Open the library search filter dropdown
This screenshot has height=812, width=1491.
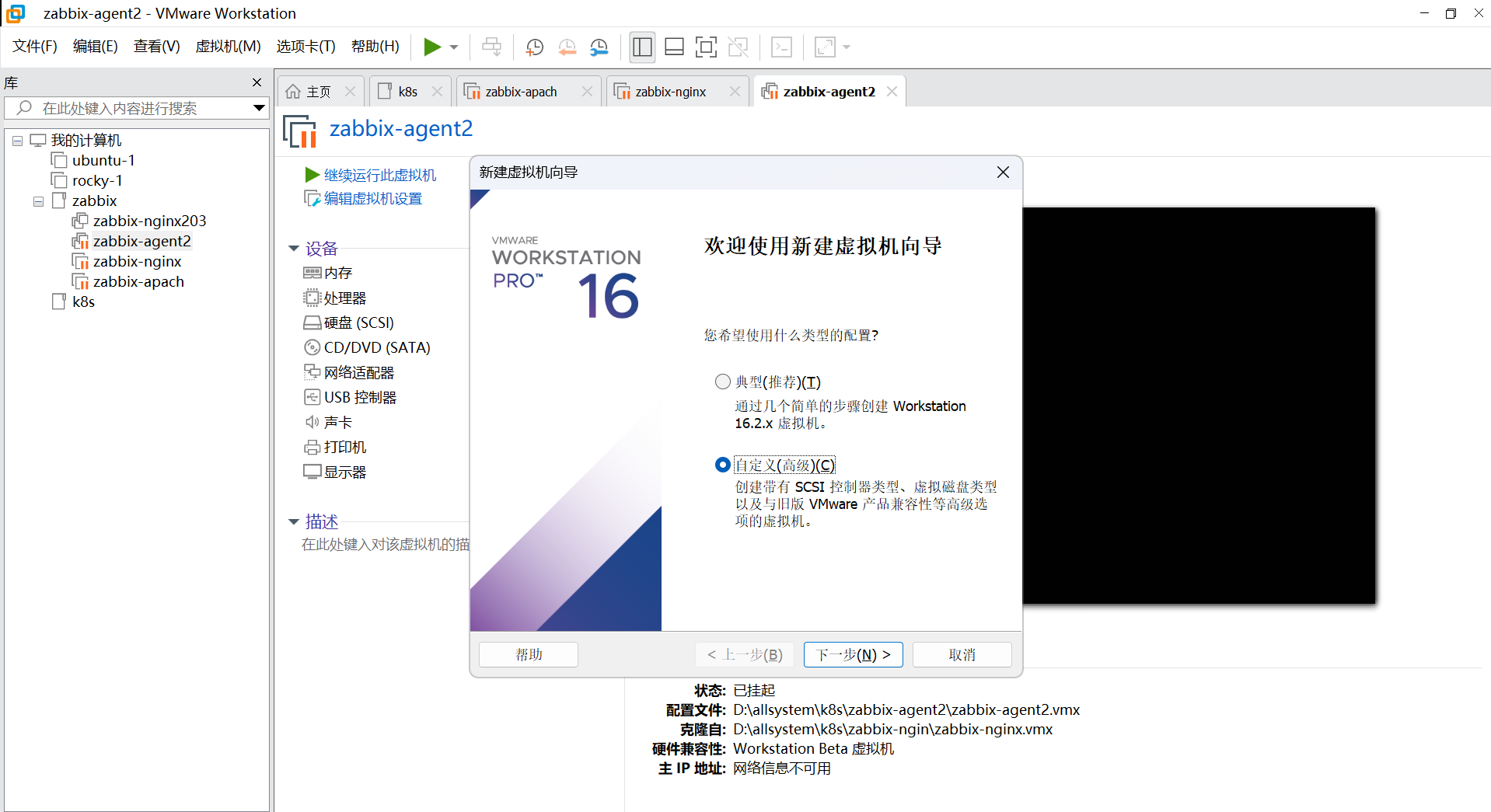pyautogui.click(x=259, y=108)
